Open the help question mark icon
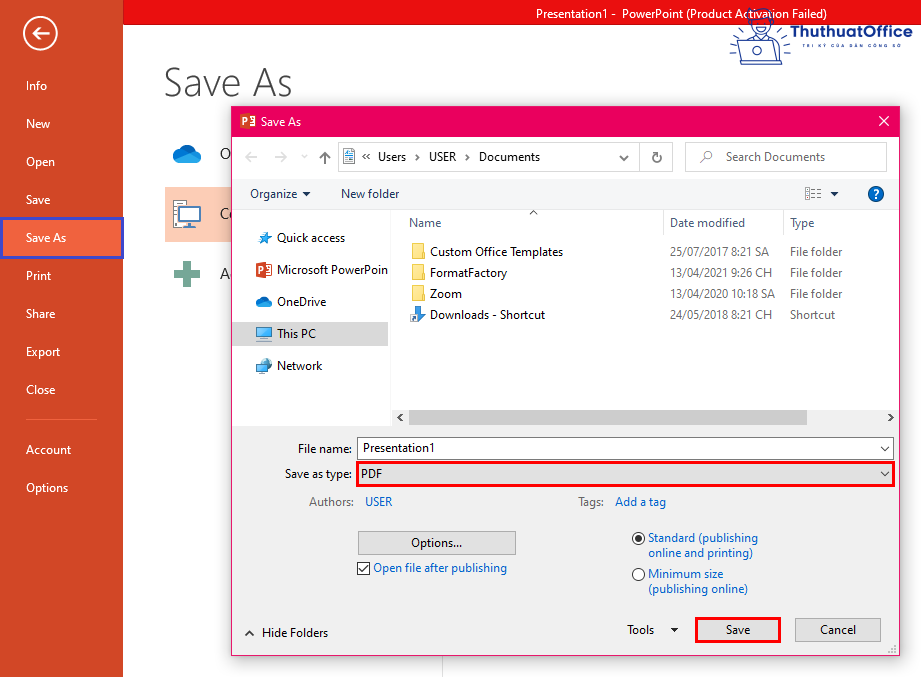The height and width of the screenshot is (677, 921). coord(876,194)
